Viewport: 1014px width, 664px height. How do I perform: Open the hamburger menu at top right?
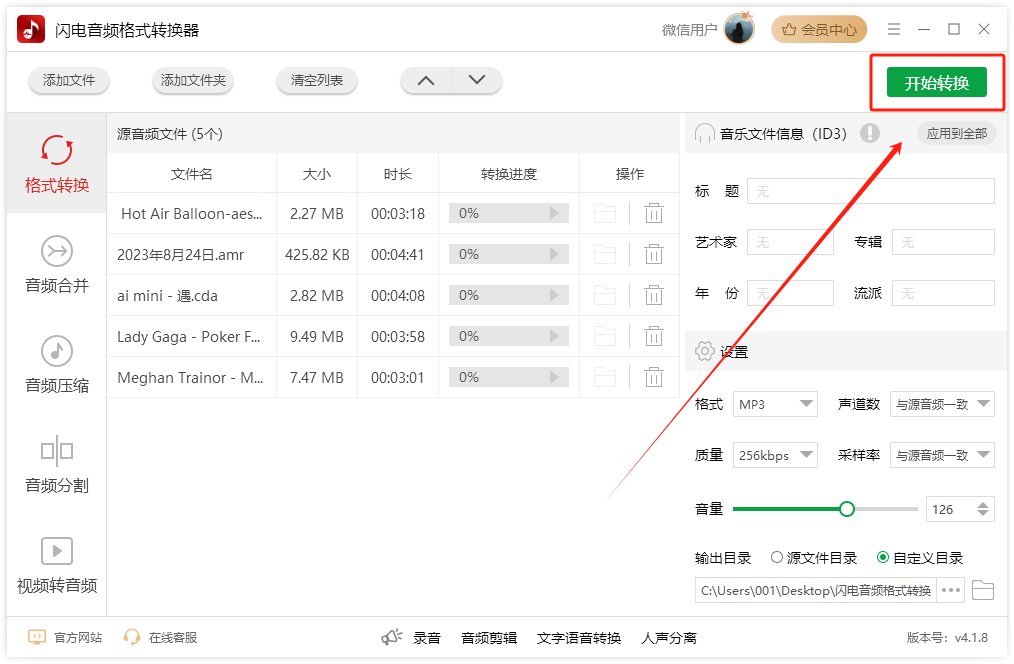pyautogui.click(x=894, y=29)
